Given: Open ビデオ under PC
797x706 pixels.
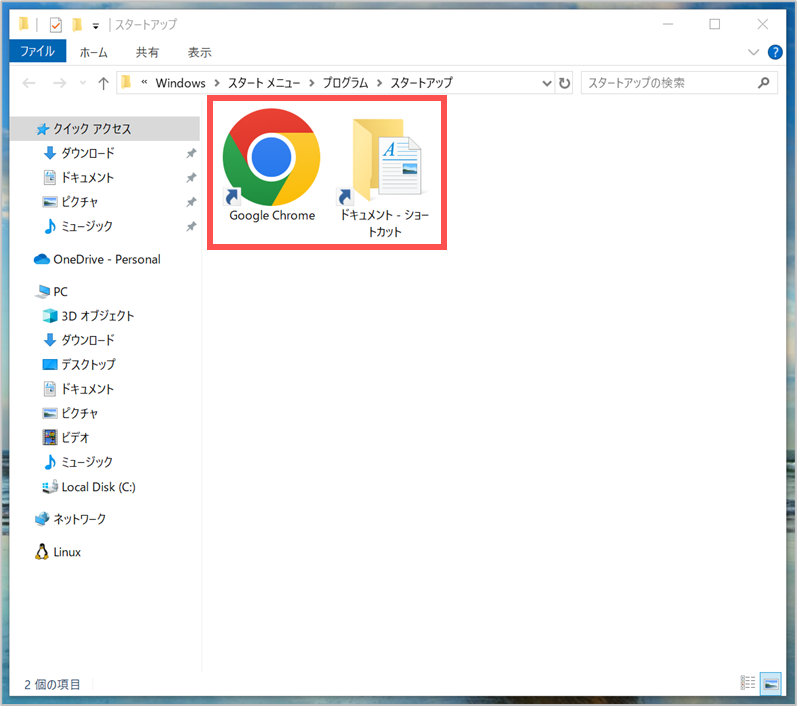Looking at the screenshot, I should 75,438.
